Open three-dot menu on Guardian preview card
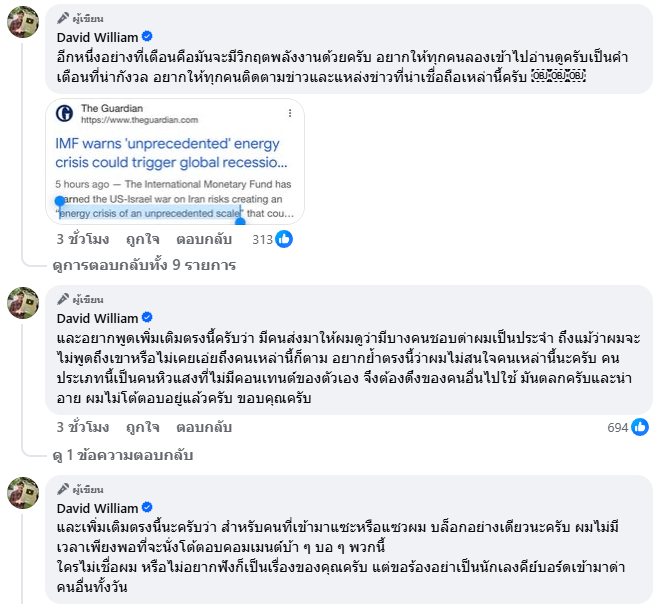 click(290, 113)
